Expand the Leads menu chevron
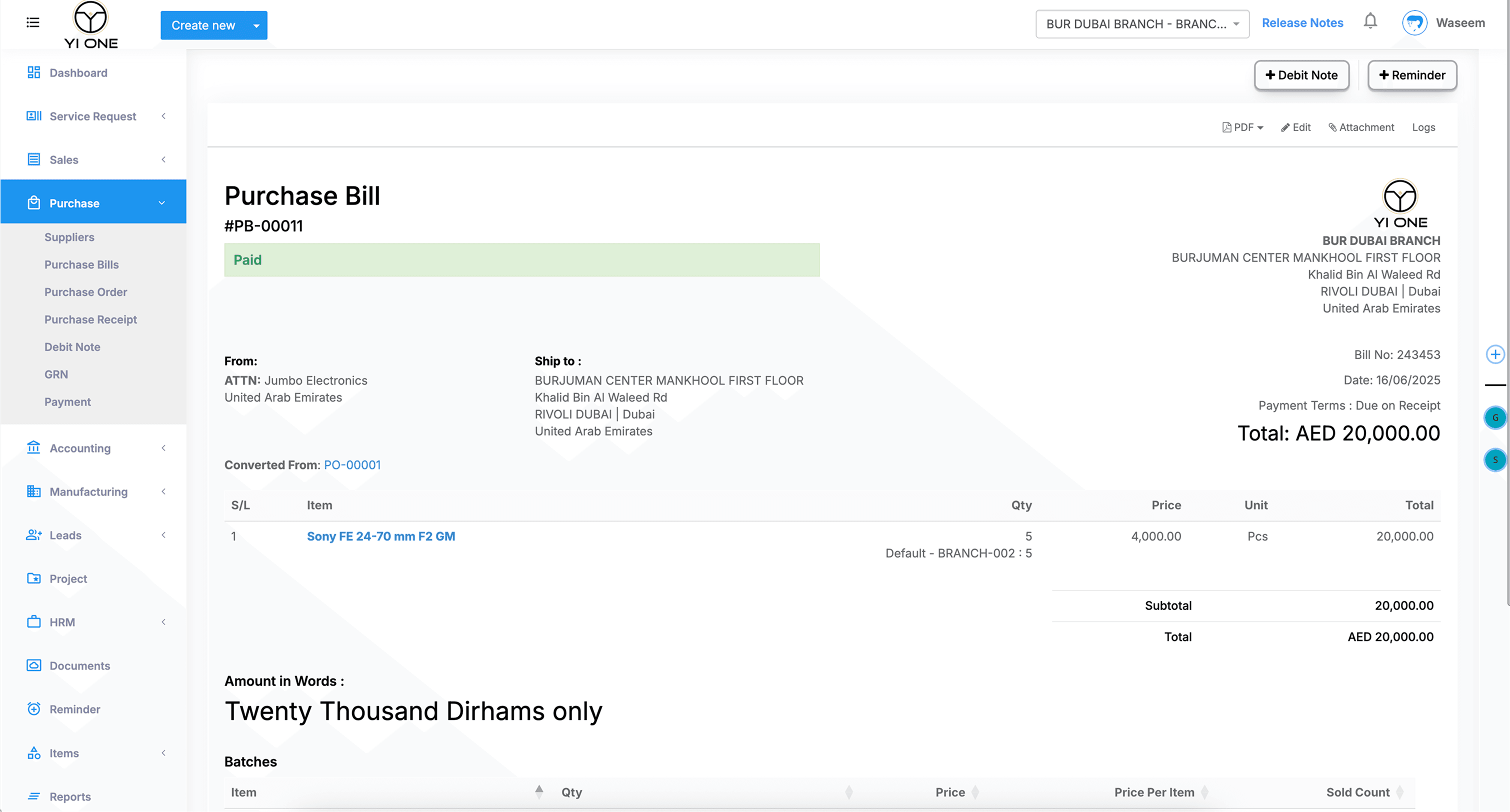 tap(163, 534)
